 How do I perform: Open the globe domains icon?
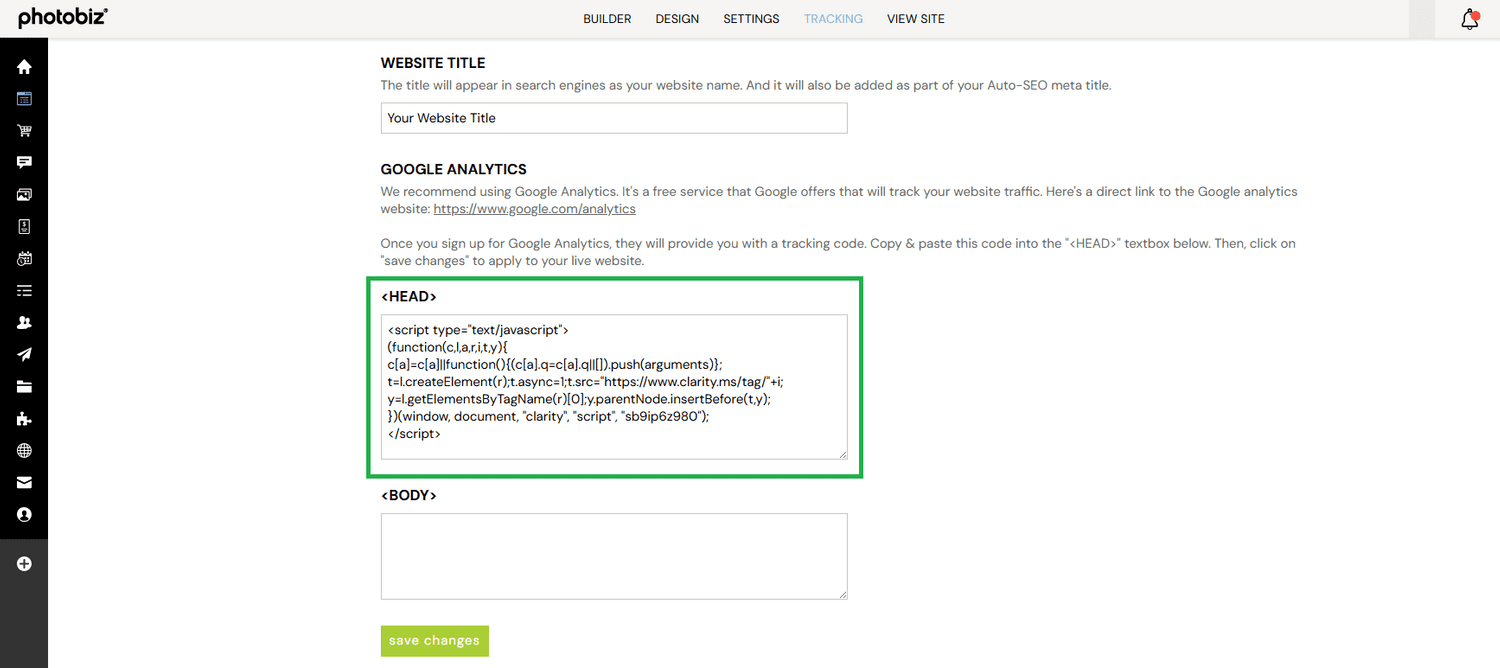pyautogui.click(x=24, y=451)
